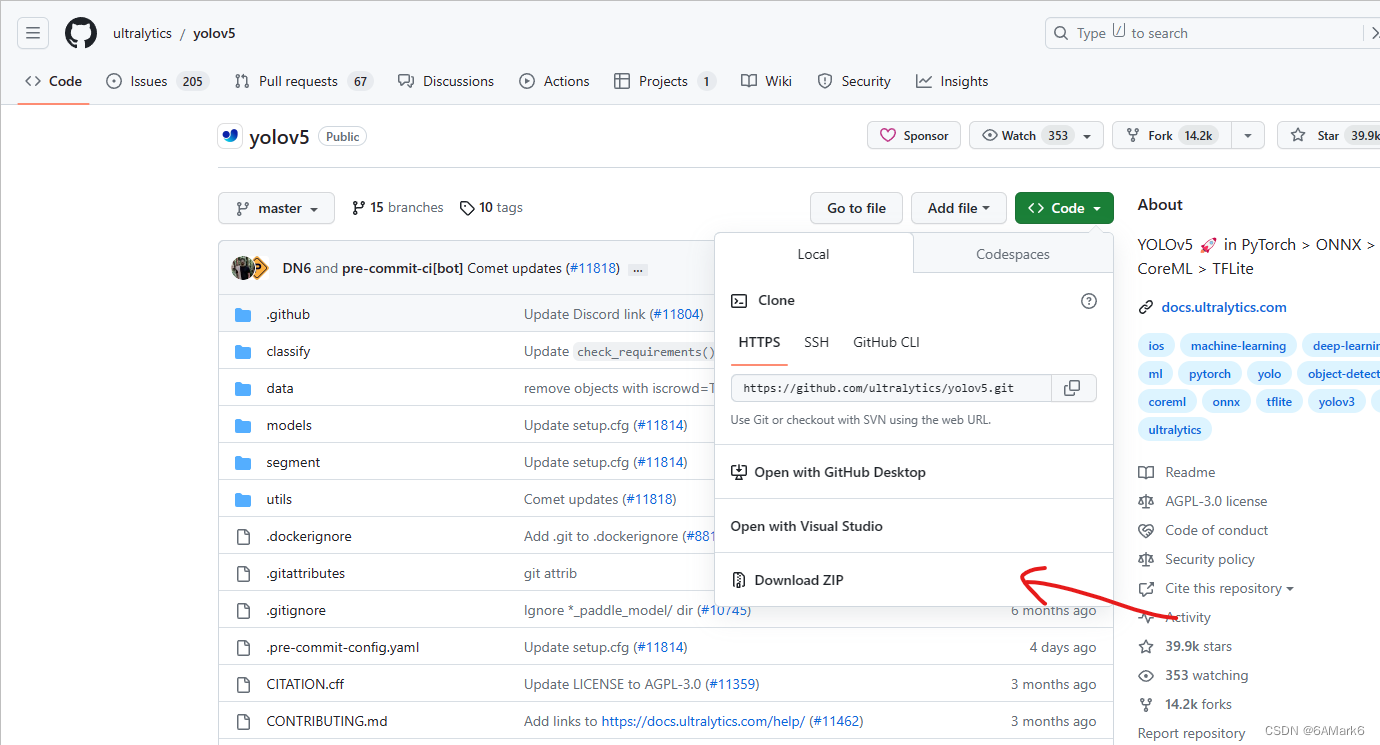Click the search magnifier icon
This screenshot has width=1380, height=745.
click(1062, 33)
